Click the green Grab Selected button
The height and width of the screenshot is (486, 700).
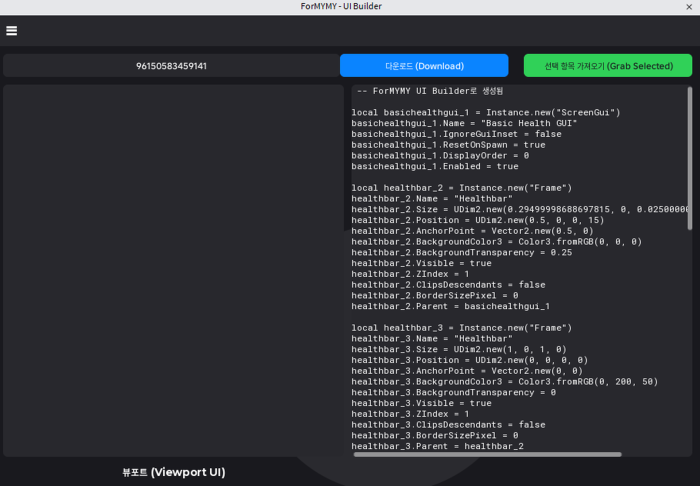click(608, 66)
